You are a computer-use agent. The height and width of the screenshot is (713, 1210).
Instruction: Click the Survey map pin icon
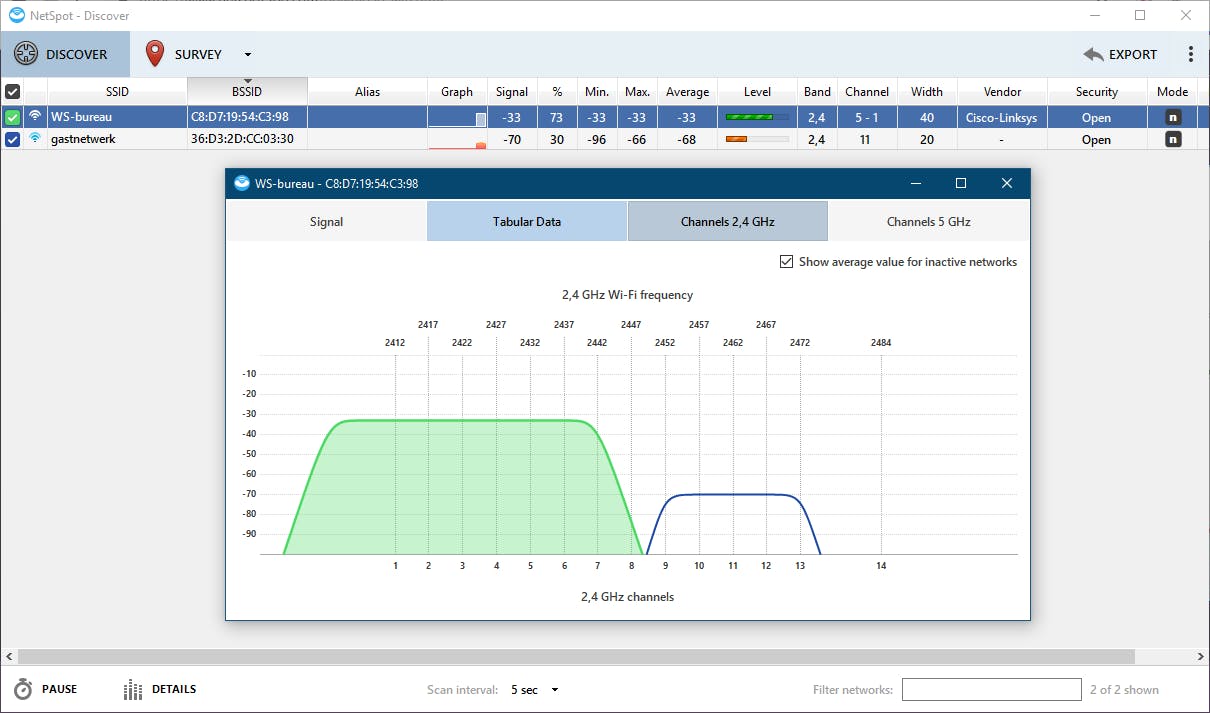pyautogui.click(x=154, y=54)
